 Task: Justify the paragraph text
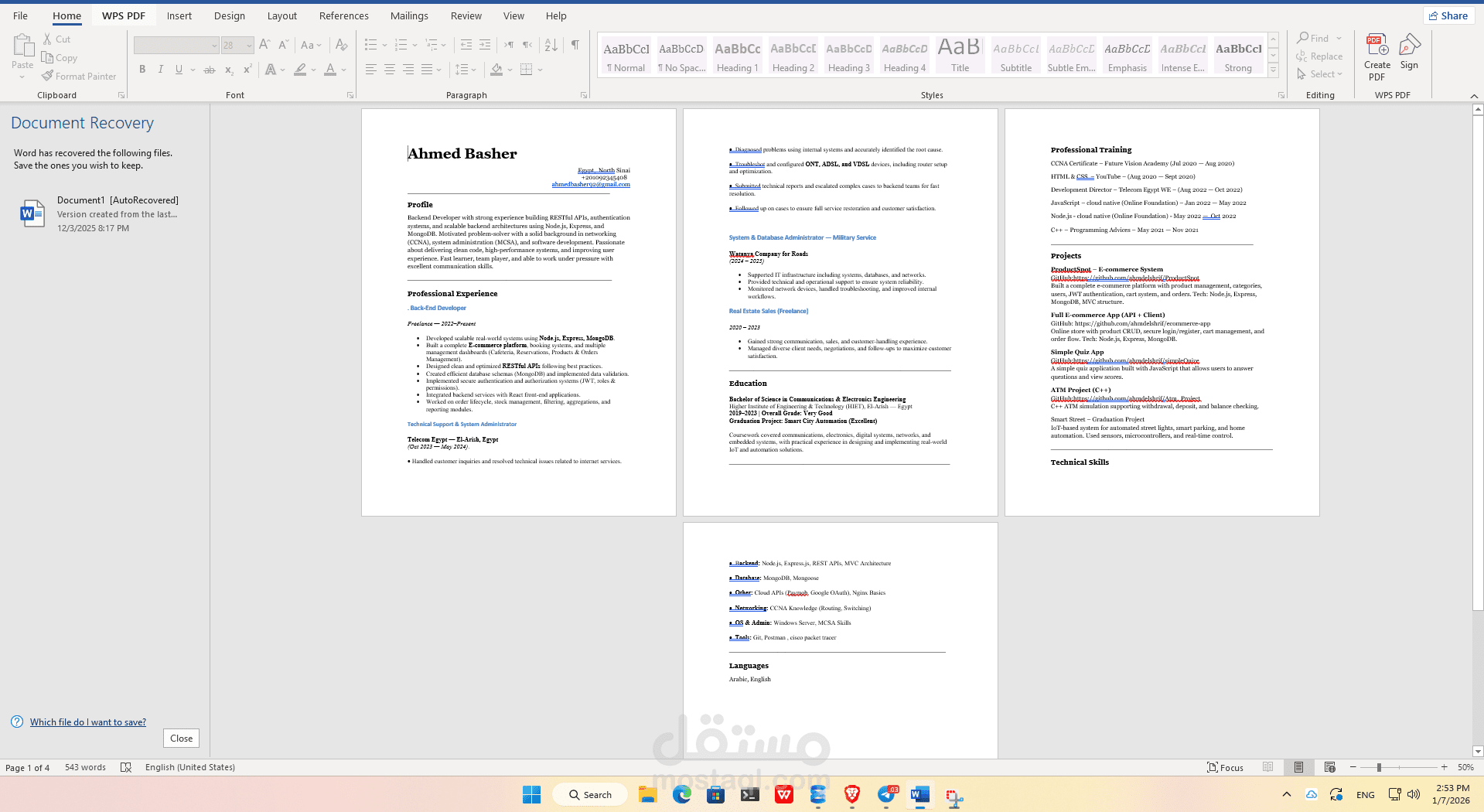click(x=427, y=70)
